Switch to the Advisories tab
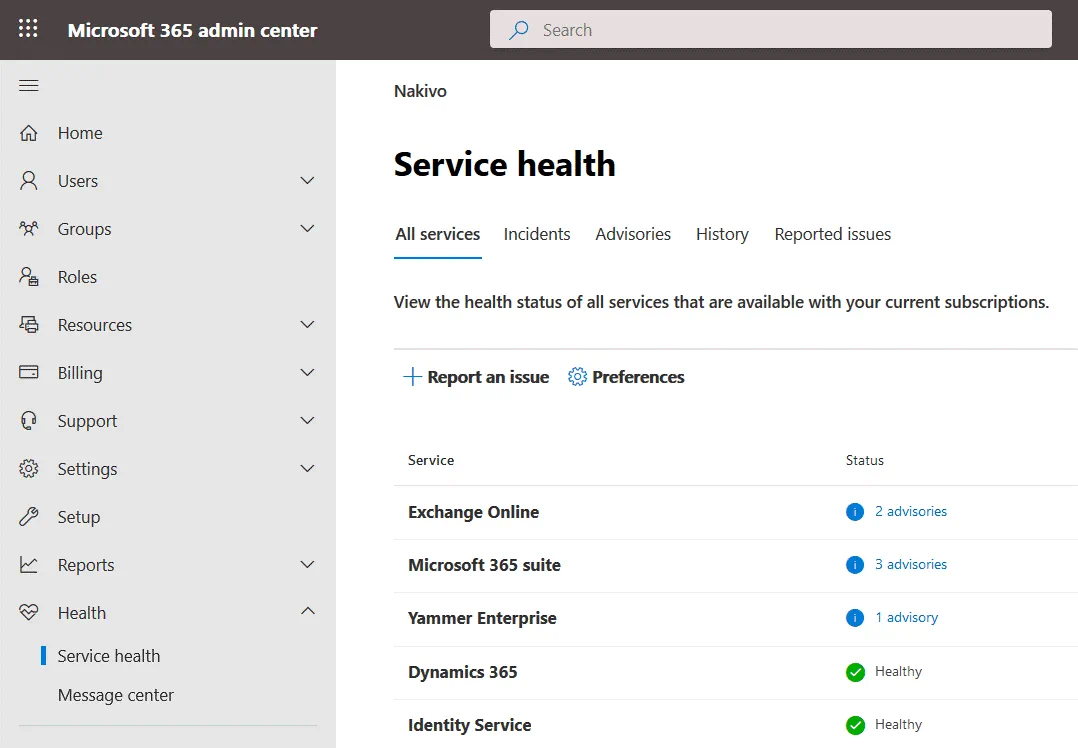Screen dimensions: 1078x748 pyautogui.click(x=633, y=234)
